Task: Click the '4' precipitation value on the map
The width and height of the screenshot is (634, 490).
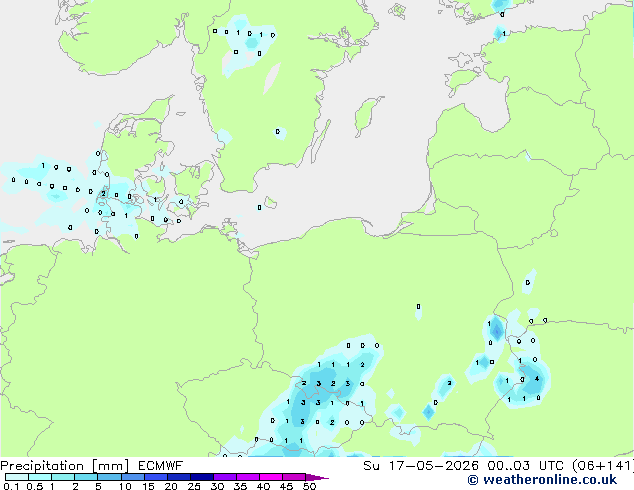Action: (x=537, y=379)
